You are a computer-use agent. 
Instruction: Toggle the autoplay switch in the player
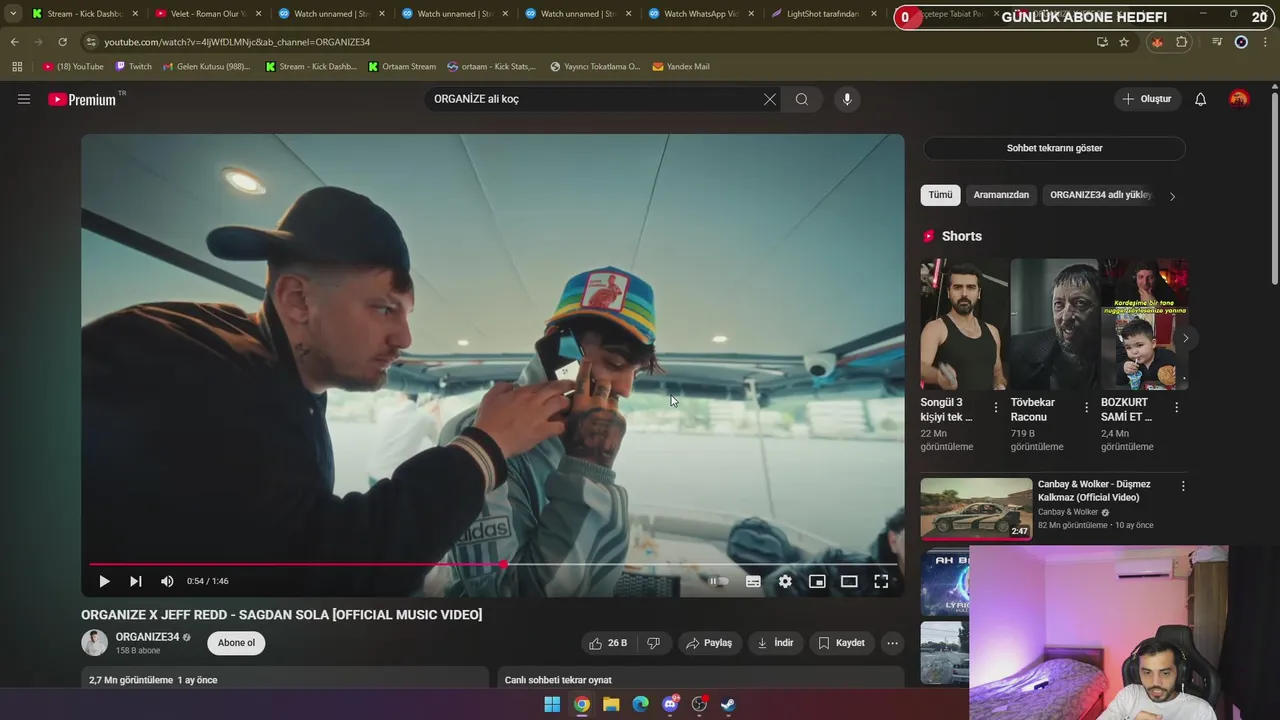[719, 581]
